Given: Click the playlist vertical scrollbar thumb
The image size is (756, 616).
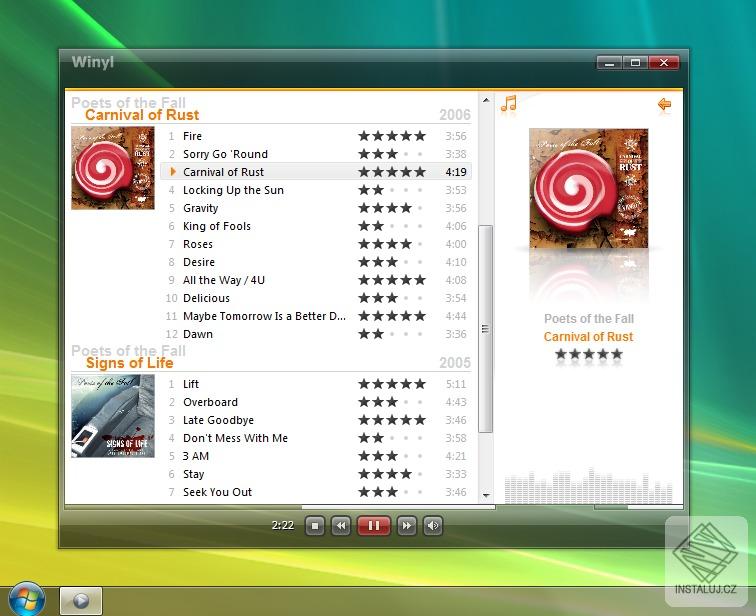Looking at the screenshot, I should [486, 329].
